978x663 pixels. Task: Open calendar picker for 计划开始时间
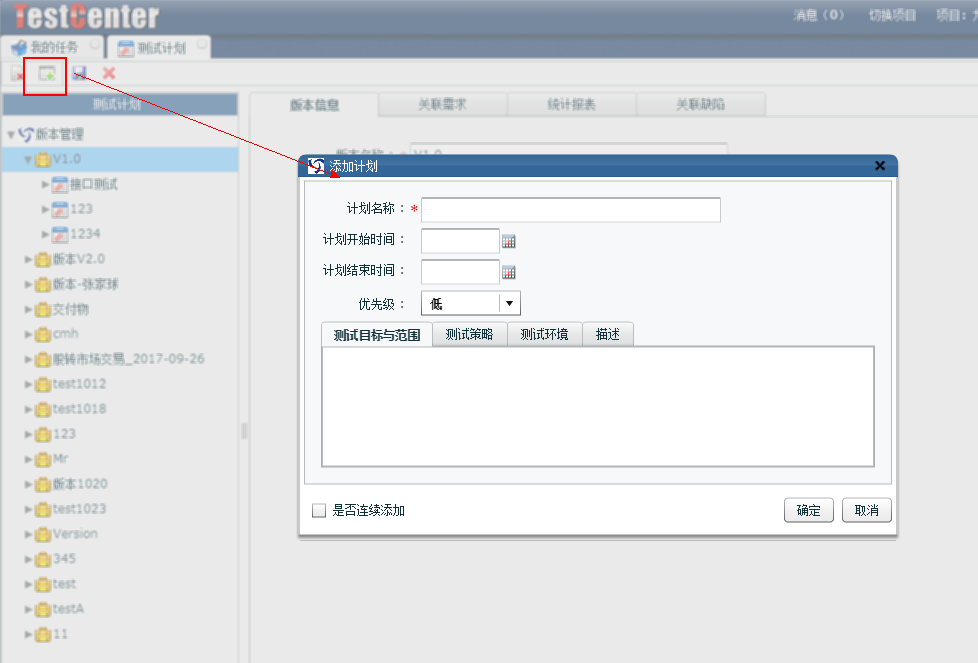(x=508, y=241)
